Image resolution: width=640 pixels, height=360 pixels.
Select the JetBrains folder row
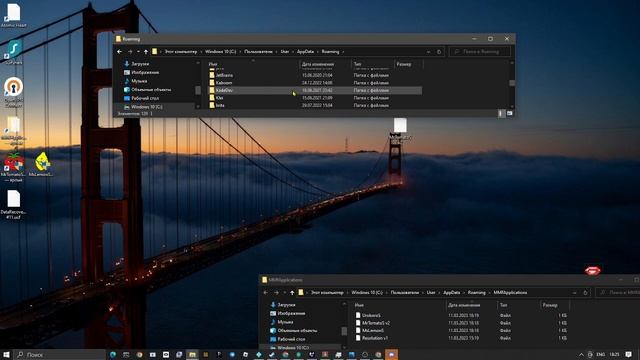[x=314, y=75]
